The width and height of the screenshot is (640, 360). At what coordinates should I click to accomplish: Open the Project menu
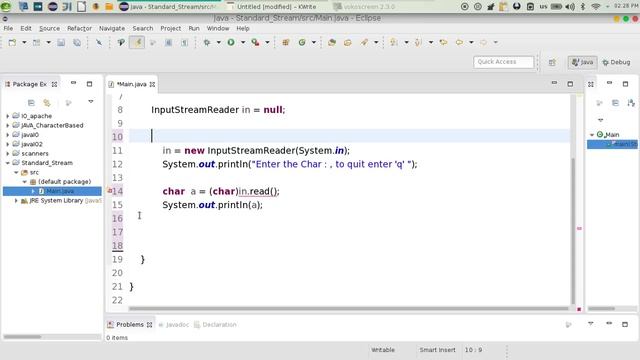point(171,28)
